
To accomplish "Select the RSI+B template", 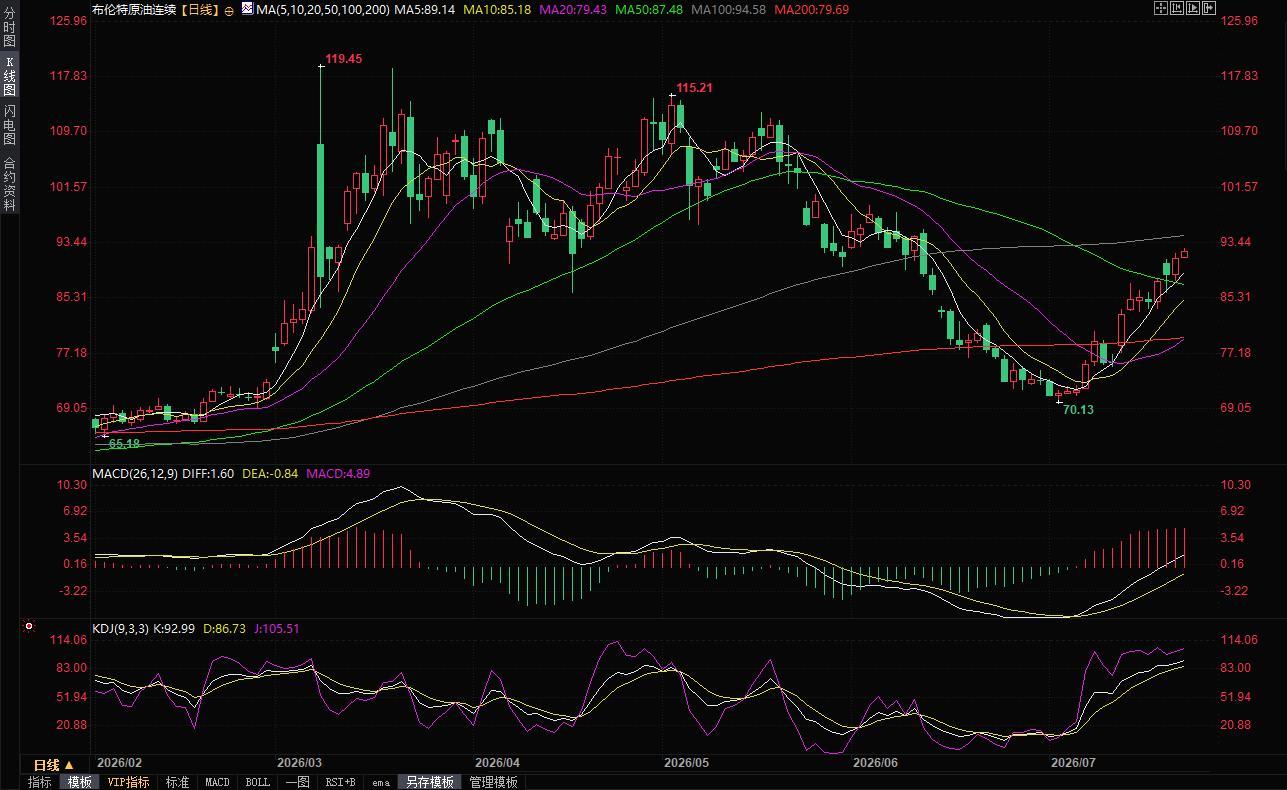I will coord(342,782).
